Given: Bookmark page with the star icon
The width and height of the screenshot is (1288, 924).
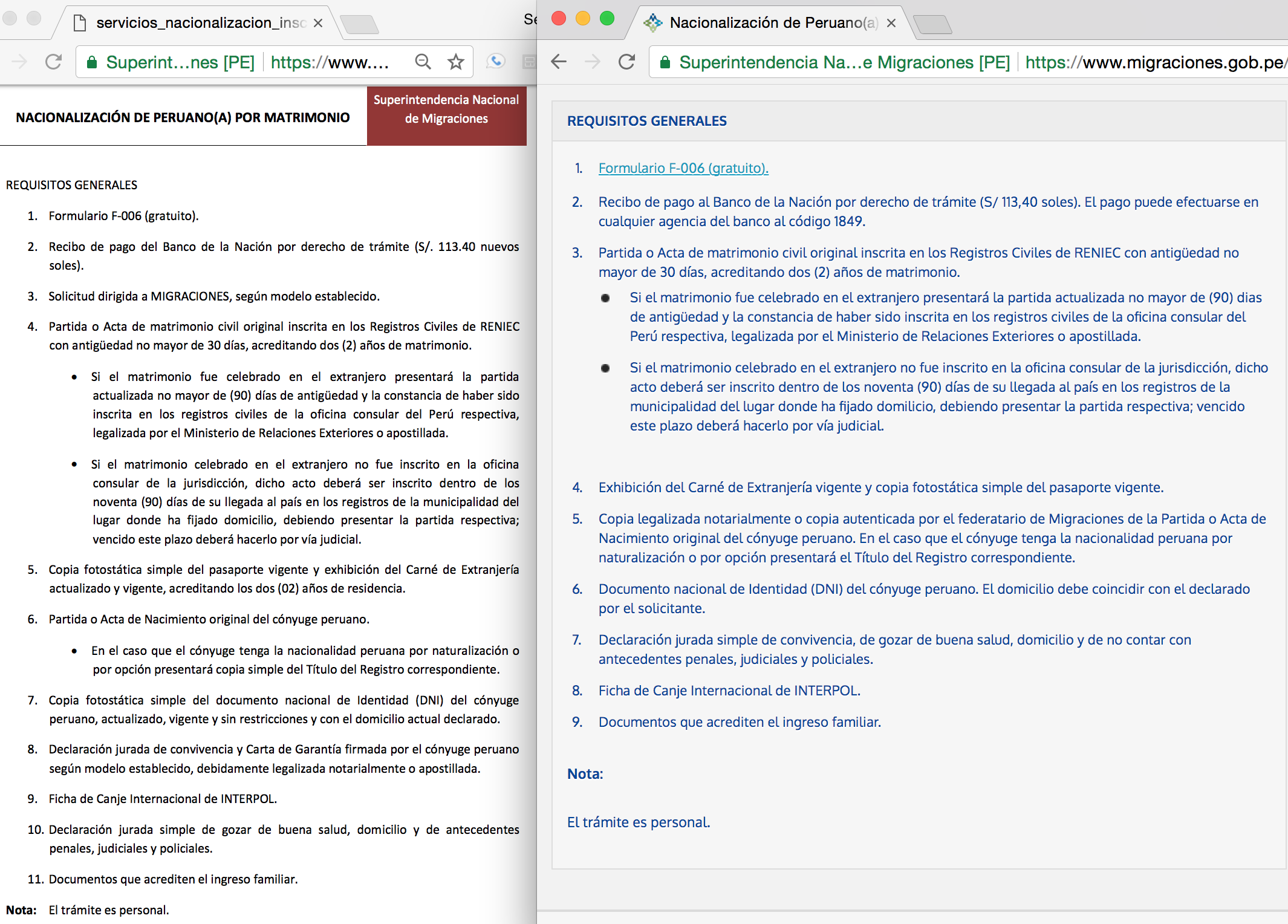Looking at the screenshot, I should (456, 62).
